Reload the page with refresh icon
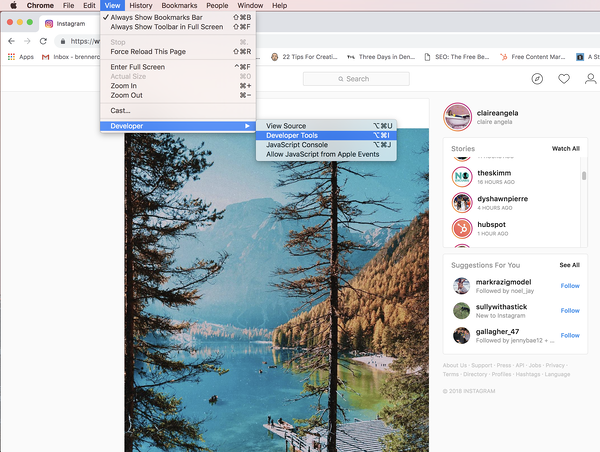This screenshot has height=452, width=600. click(x=43, y=41)
